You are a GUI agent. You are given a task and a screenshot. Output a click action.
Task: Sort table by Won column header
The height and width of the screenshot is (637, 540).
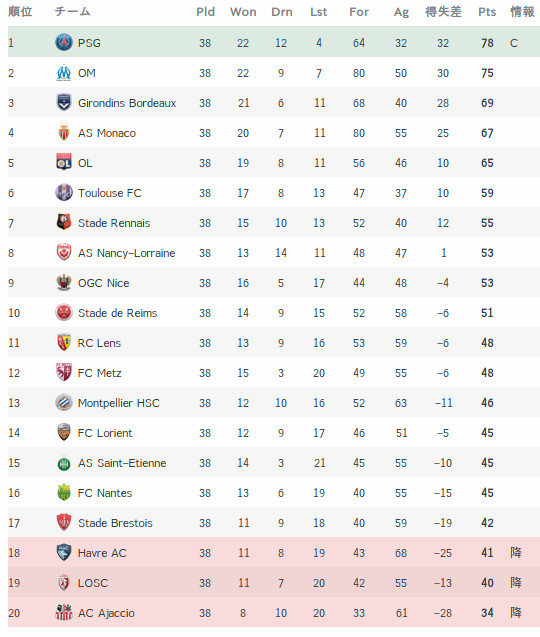tap(243, 12)
